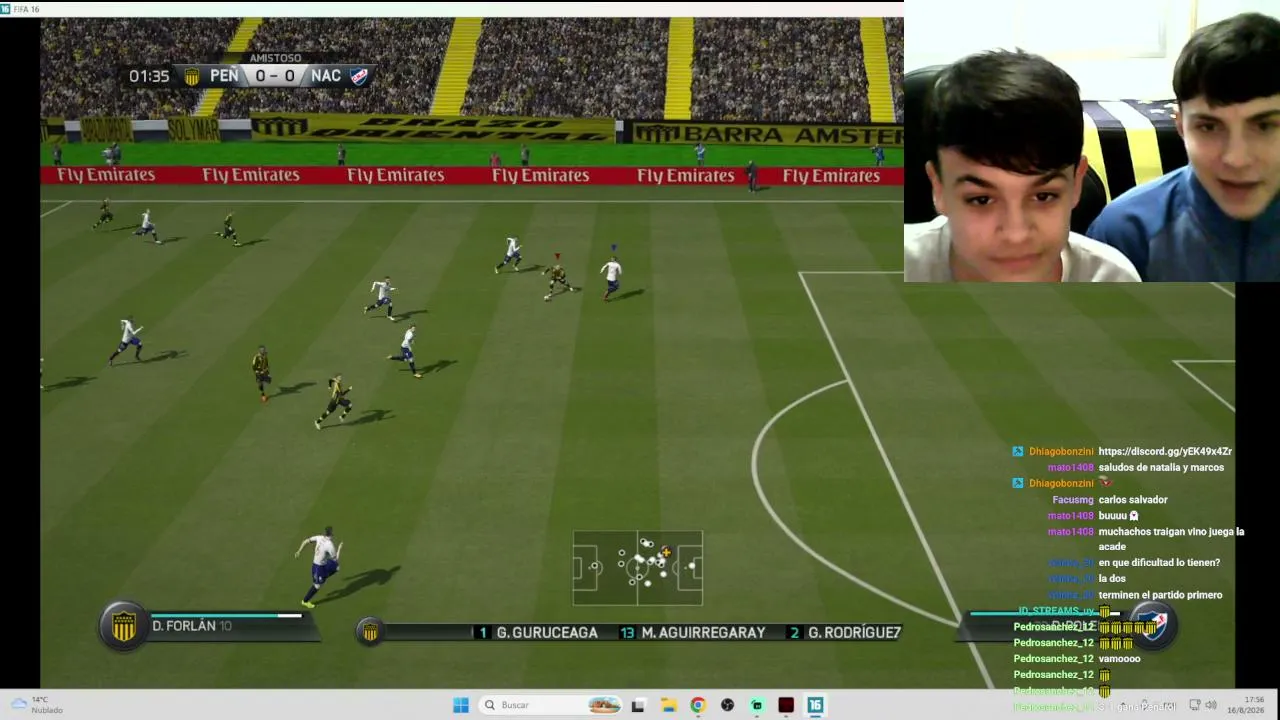The width and height of the screenshot is (1280, 720).
Task: Click the 'muchachos traigan vino' chat message
Action: click(x=1171, y=539)
